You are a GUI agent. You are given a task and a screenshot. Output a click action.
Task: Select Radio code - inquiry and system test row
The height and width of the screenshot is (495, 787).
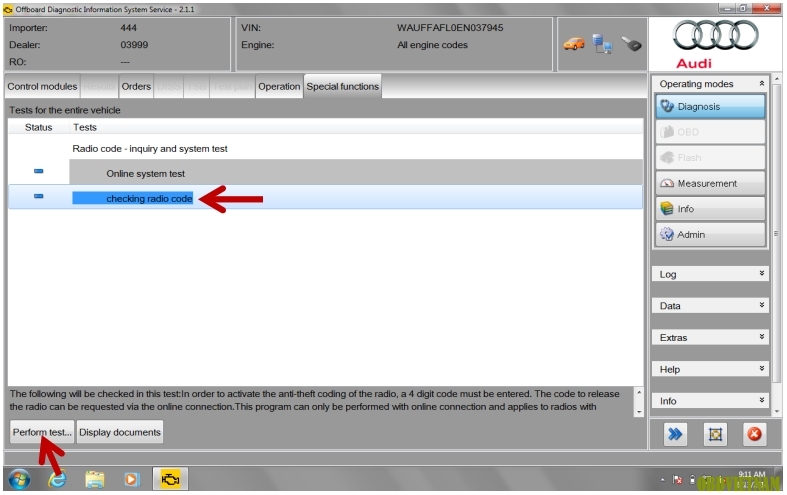pyautogui.click(x=325, y=149)
